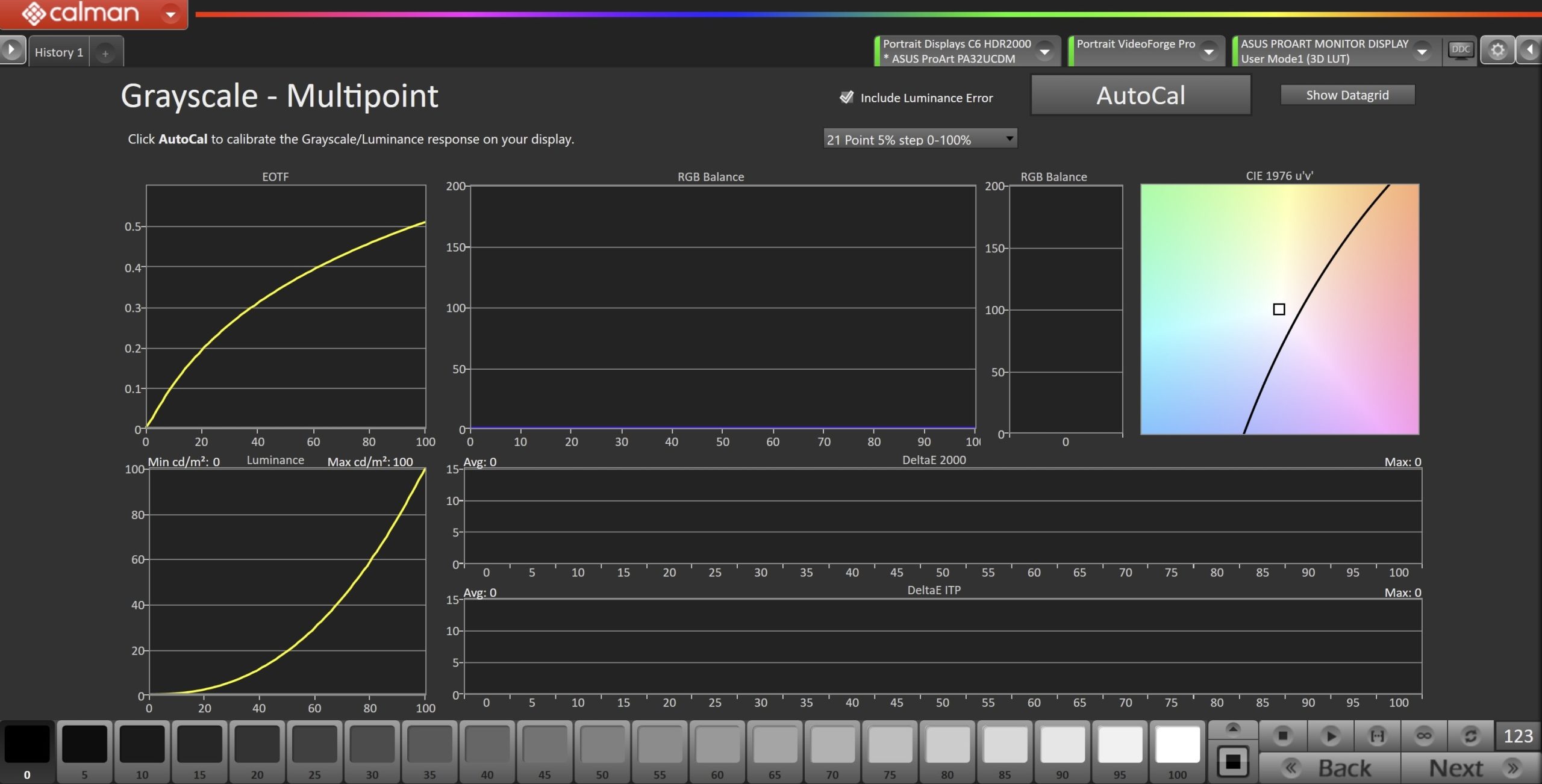The width and height of the screenshot is (1542, 784).
Task: Click the stop measurement icon
Action: click(1282, 736)
